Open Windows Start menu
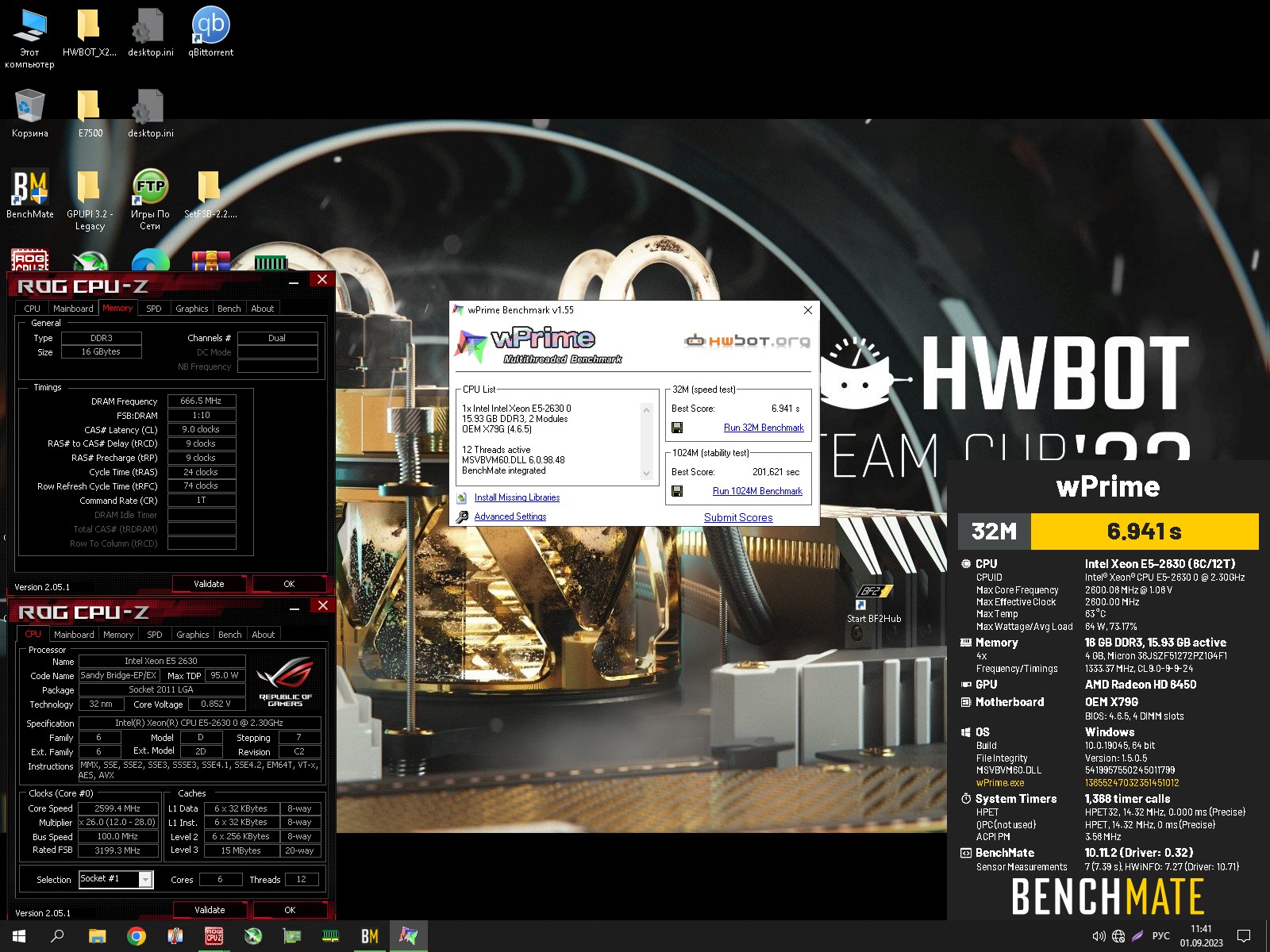The image size is (1270, 952). (x=19, y=936)
